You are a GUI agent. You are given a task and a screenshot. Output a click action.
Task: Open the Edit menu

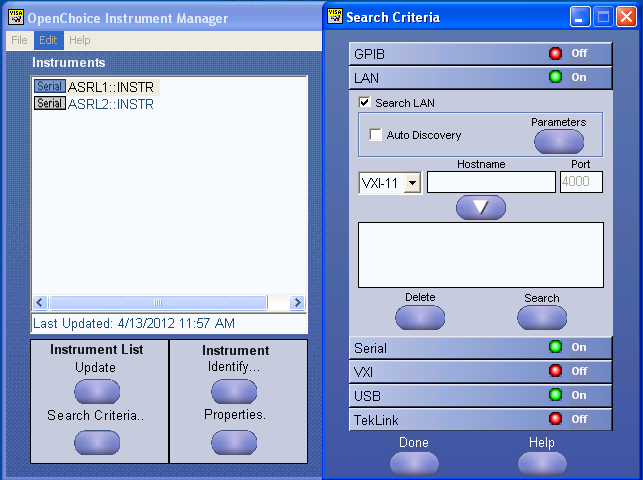[x=48, y=40]
